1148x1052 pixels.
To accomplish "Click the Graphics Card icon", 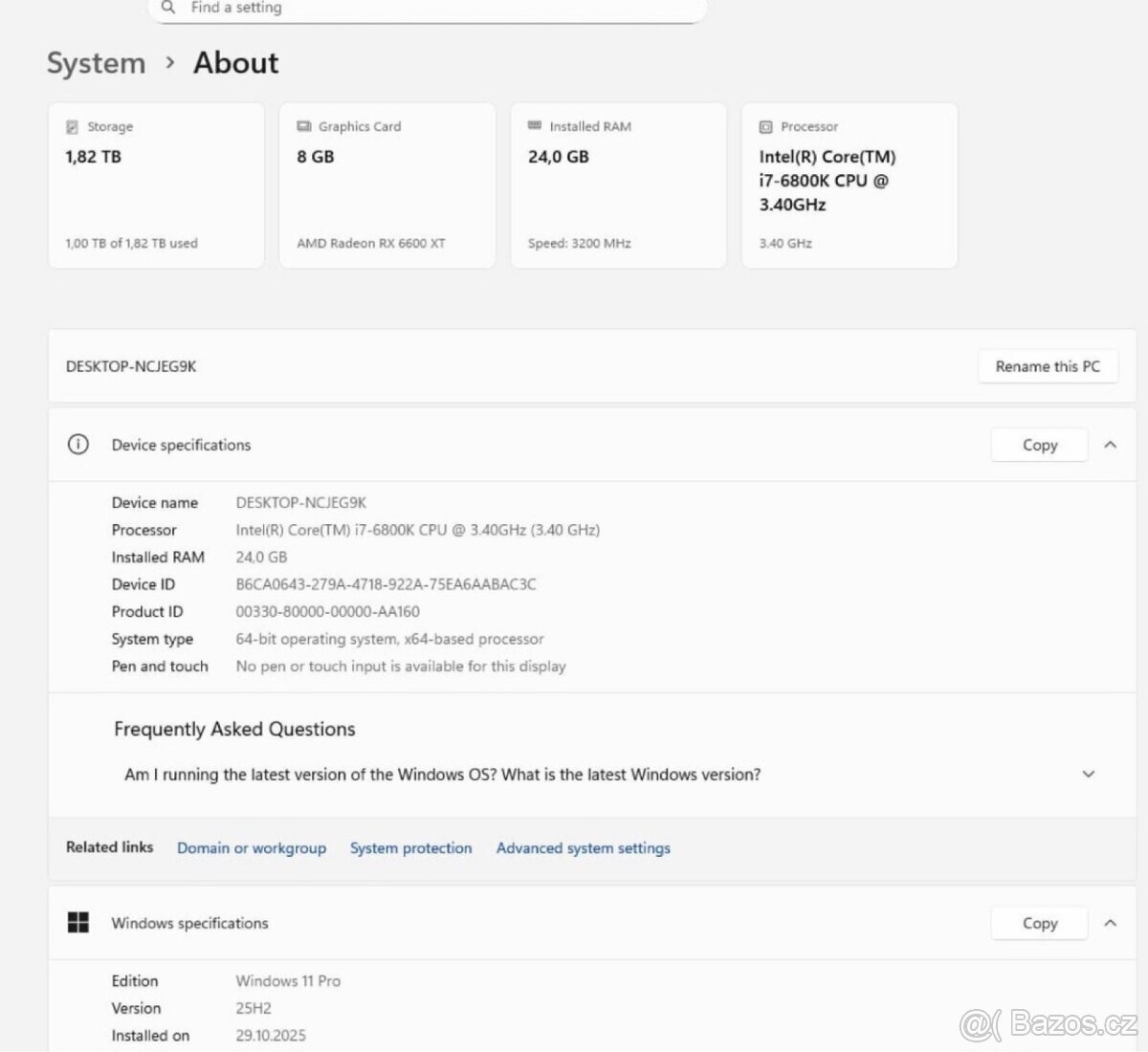I will tap(304, 126).
